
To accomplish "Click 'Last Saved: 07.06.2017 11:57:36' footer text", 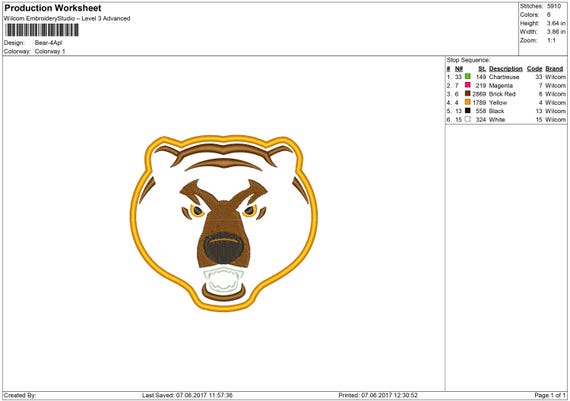I will [x=187, y=395].
